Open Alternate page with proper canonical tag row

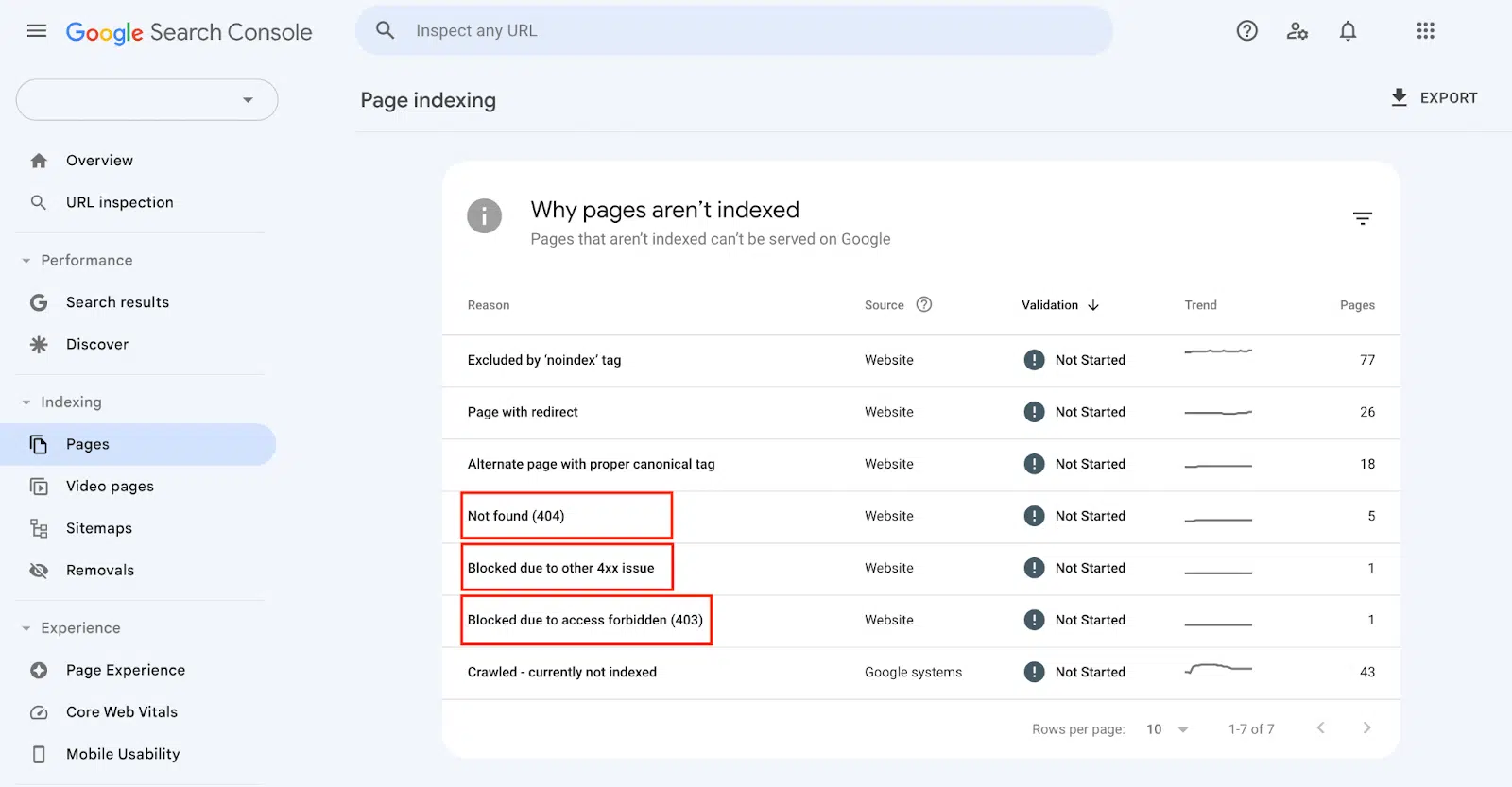pyautogui.click(x=921, y=464)
